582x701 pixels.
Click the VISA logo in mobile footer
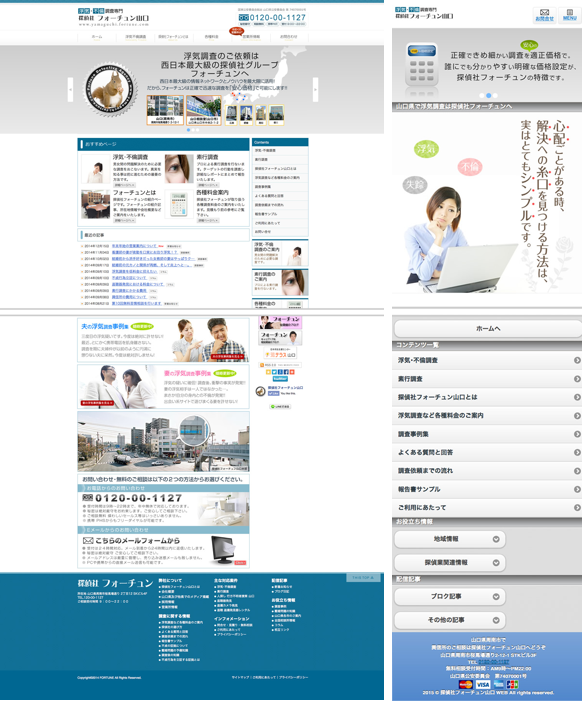click(482, 684)
